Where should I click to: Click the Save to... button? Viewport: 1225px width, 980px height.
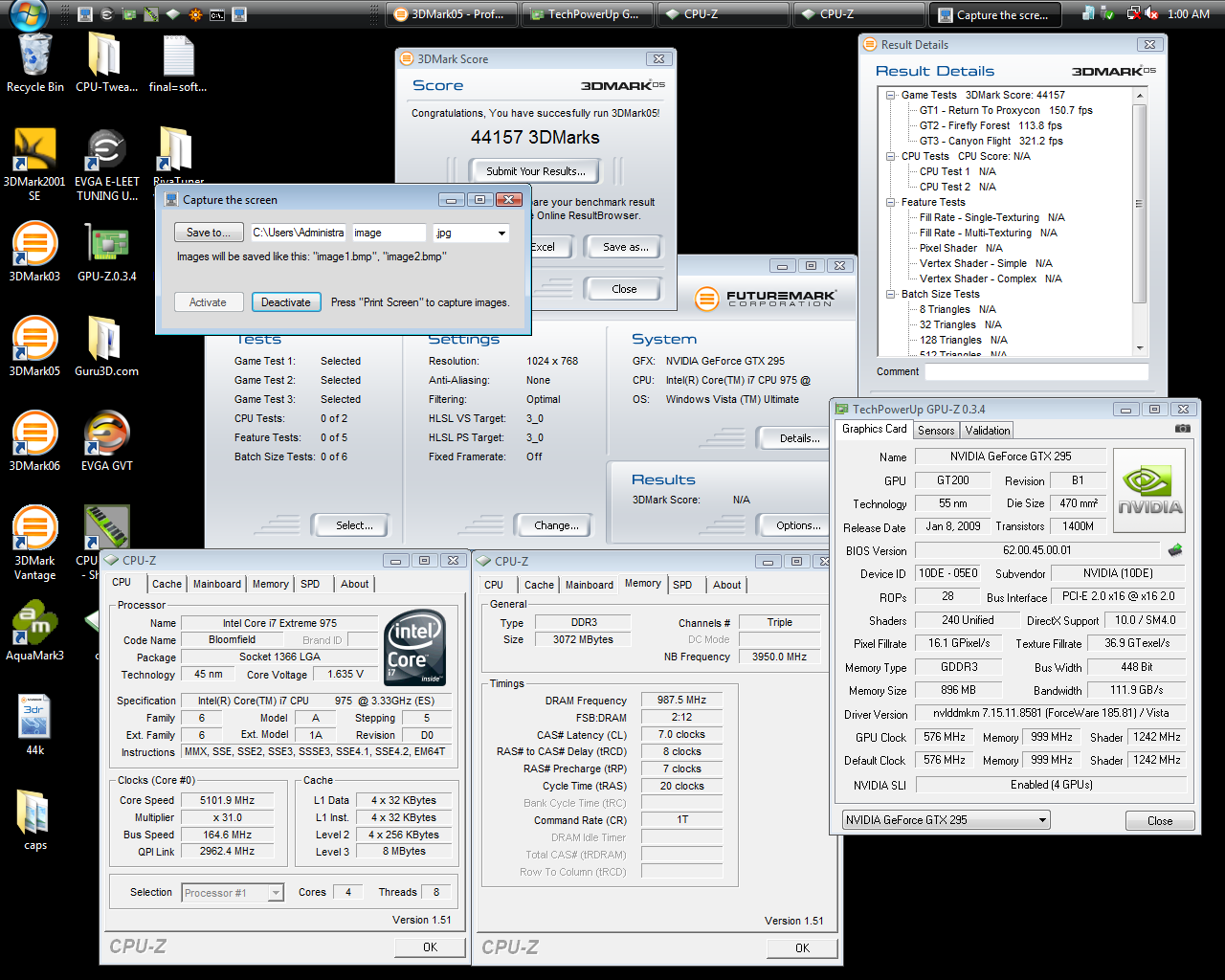coord(209,233)
